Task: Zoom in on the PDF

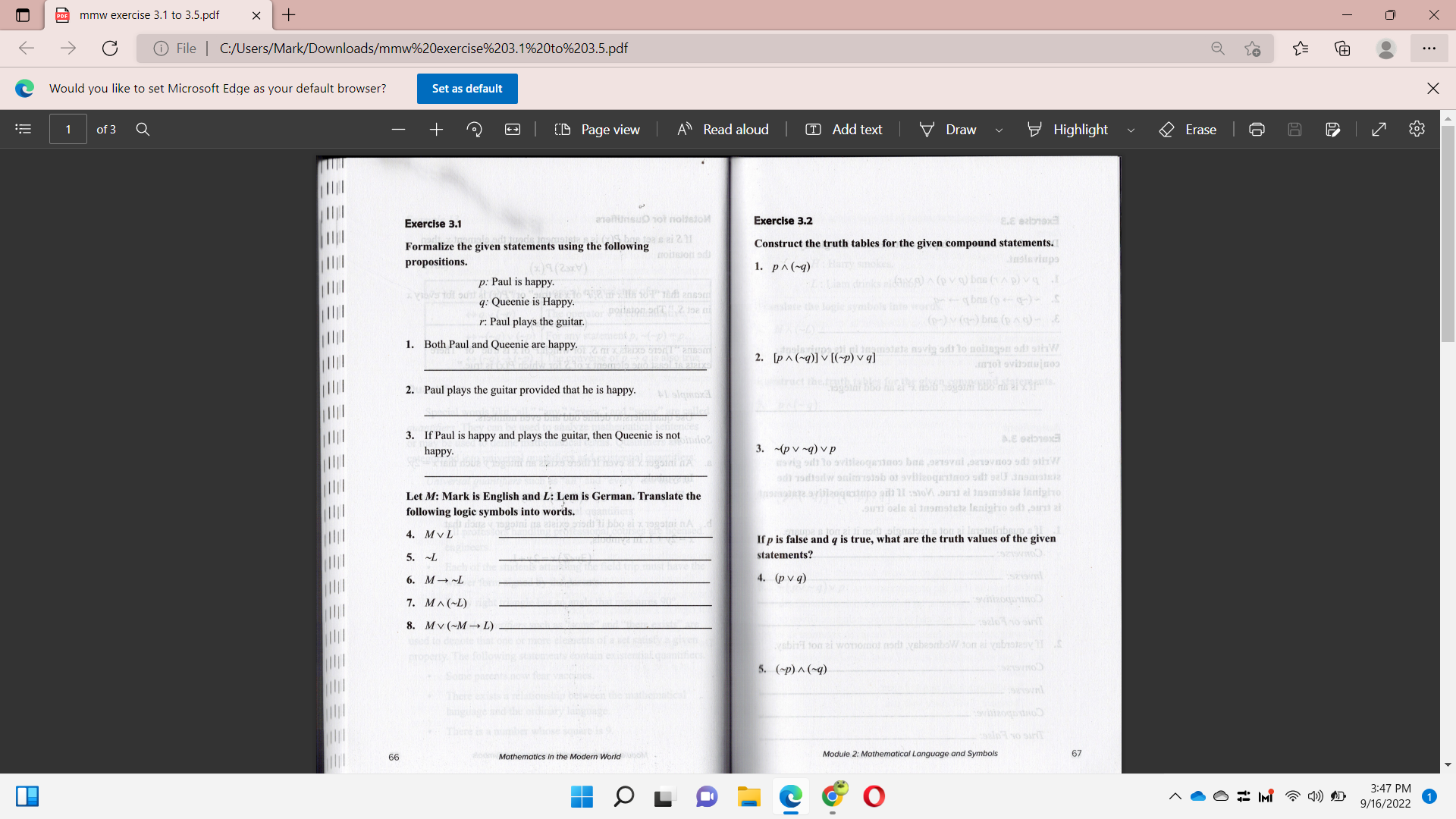Action: [436, 129]
